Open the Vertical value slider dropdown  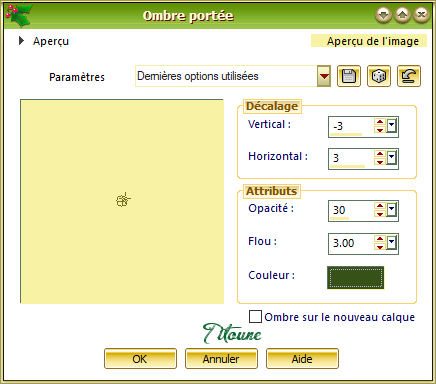[x=392, y=126]
